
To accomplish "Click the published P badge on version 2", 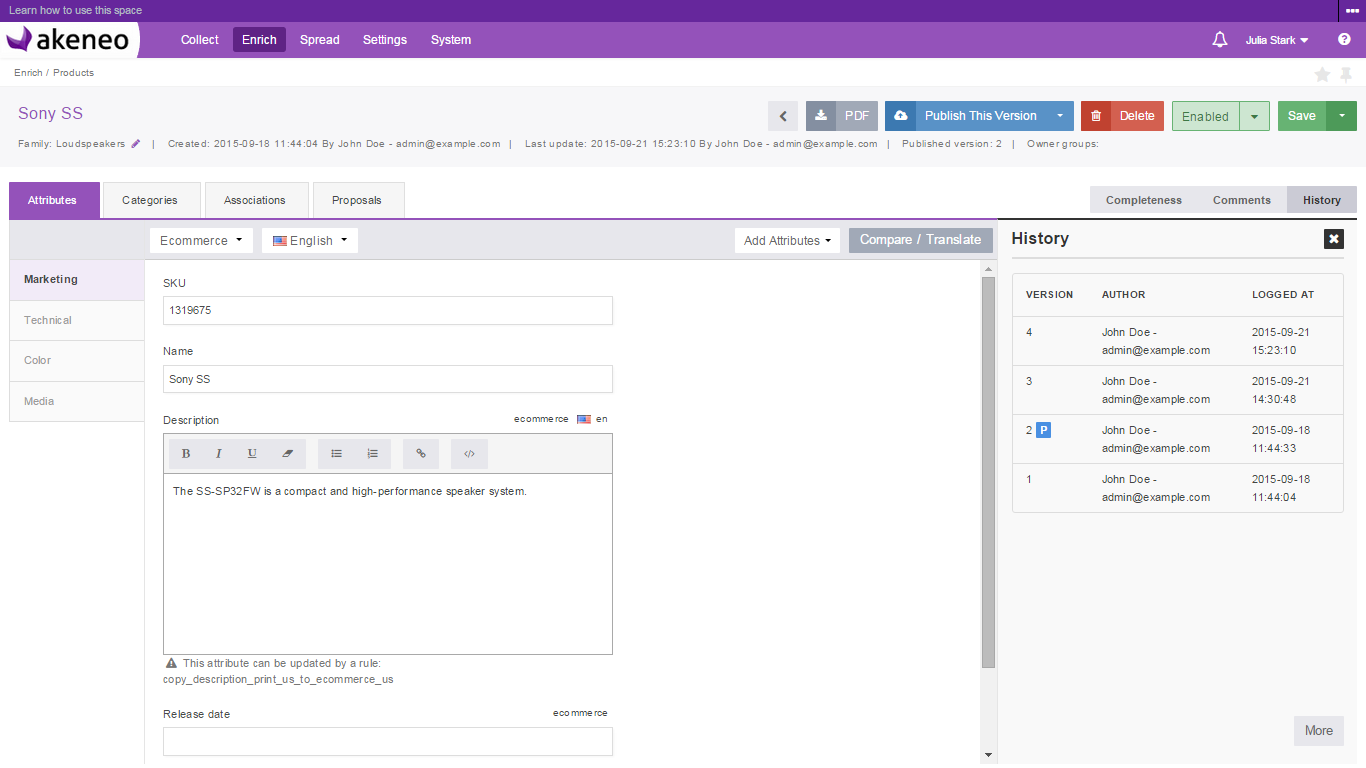I will tap(1043, 430).
